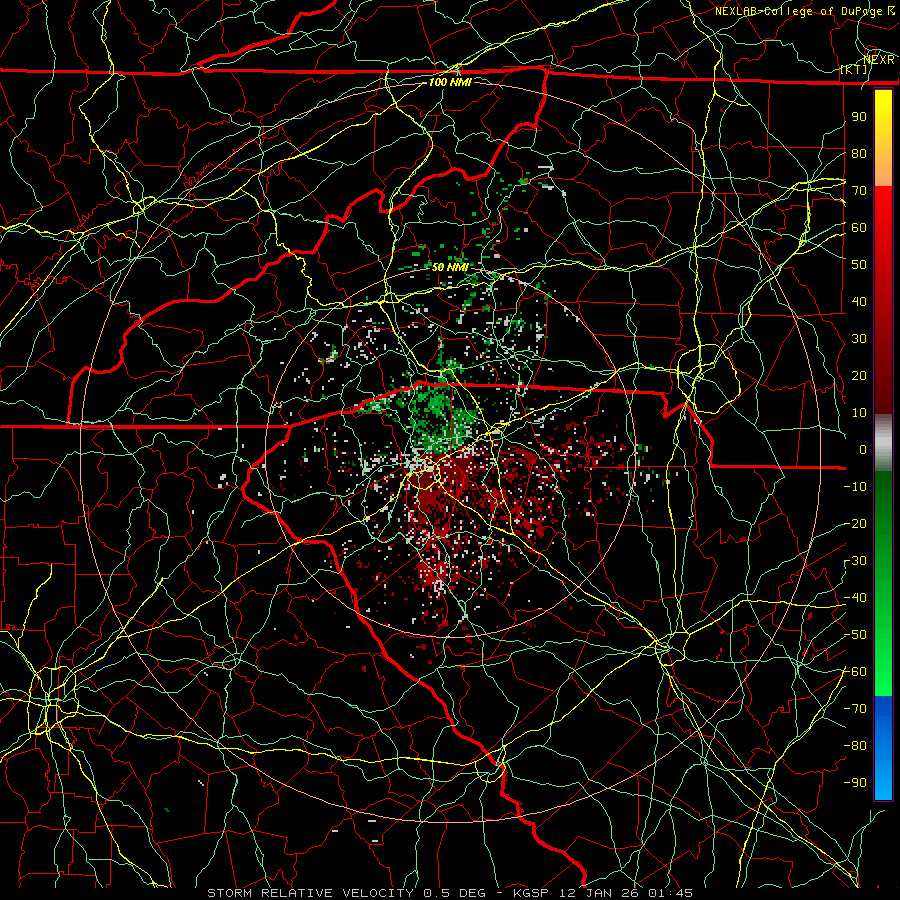Click the gray zero-velocity segment of color bar
900x900 pixels.
point(883,443)
